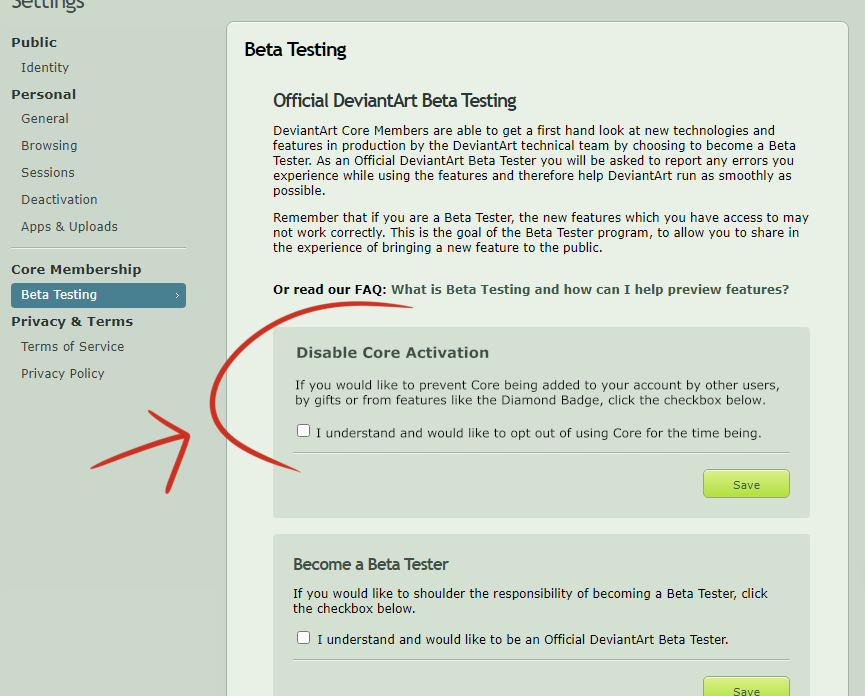Open the Identity settings page
865x696 pixels.
pos(45,67)
